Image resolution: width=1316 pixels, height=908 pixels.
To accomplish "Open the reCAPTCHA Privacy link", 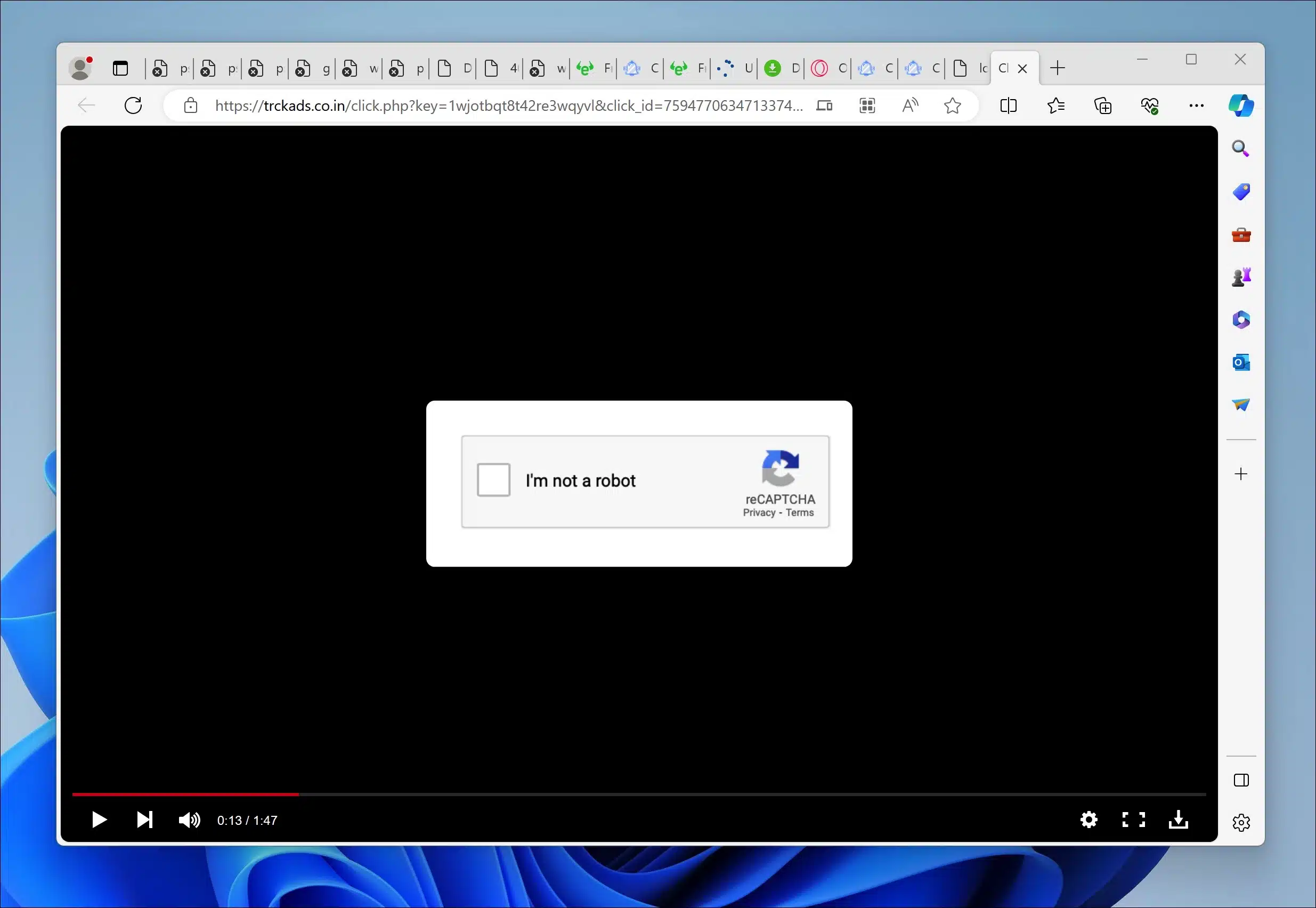I will point(759,513).
